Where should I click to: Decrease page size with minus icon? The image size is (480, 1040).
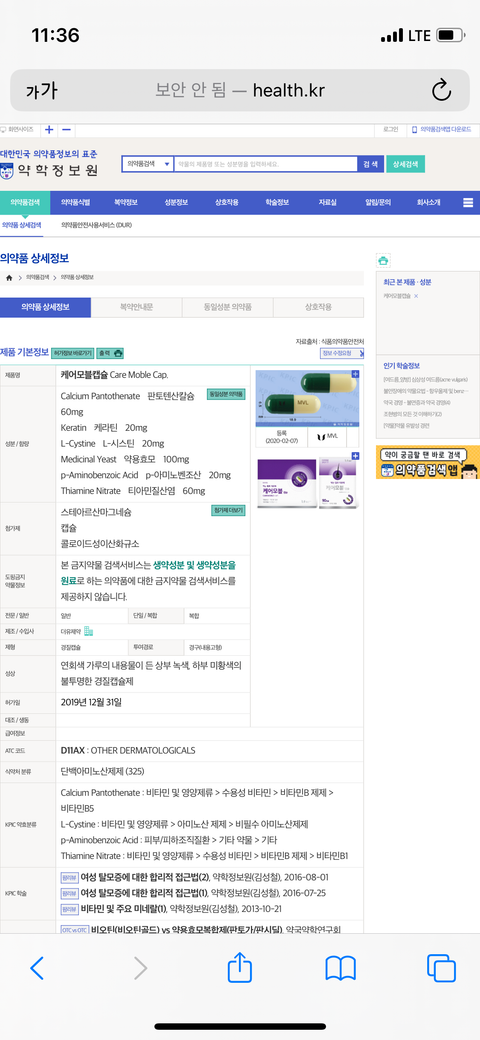[66, 129]
